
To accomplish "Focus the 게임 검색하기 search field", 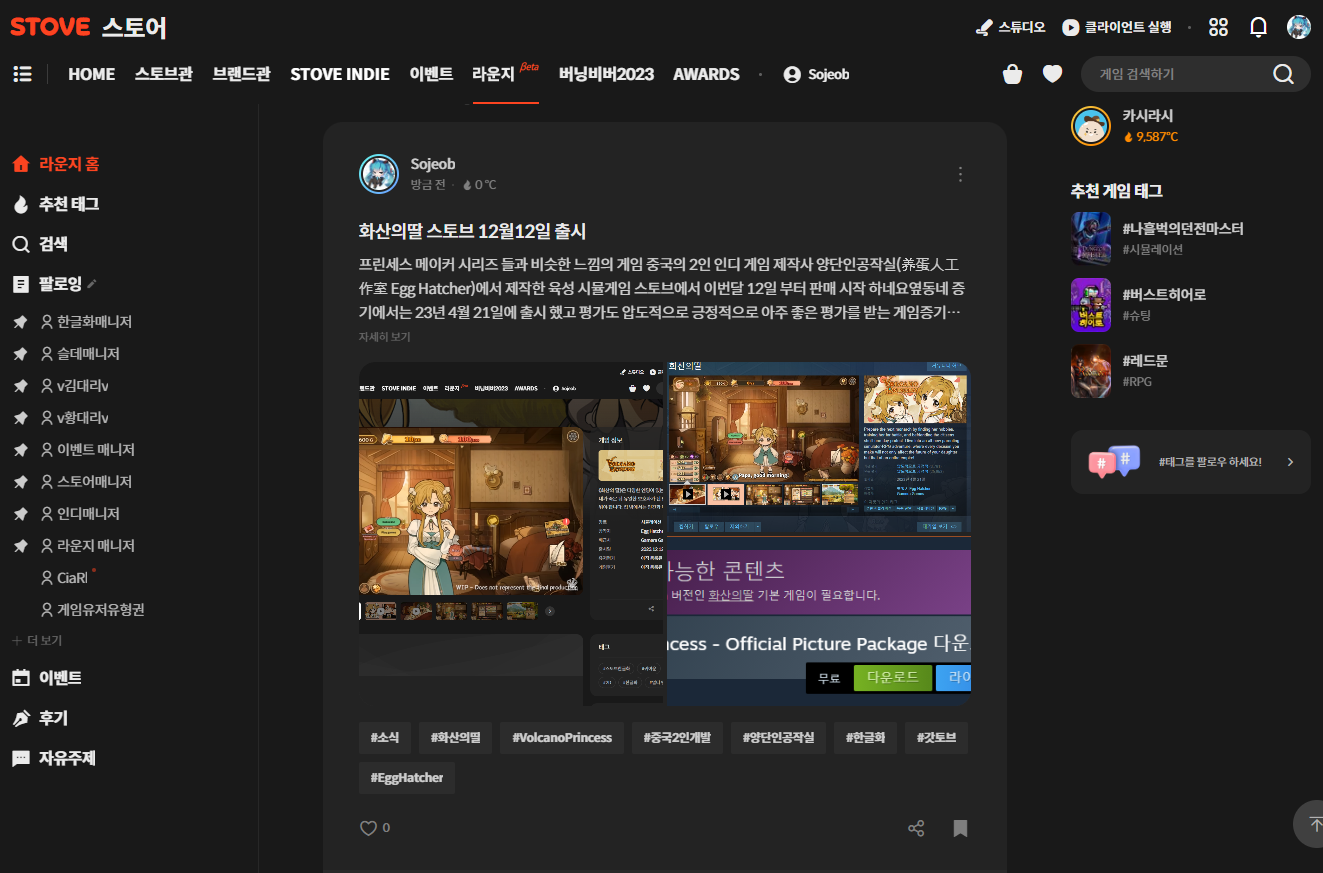I will (1180, 74).
